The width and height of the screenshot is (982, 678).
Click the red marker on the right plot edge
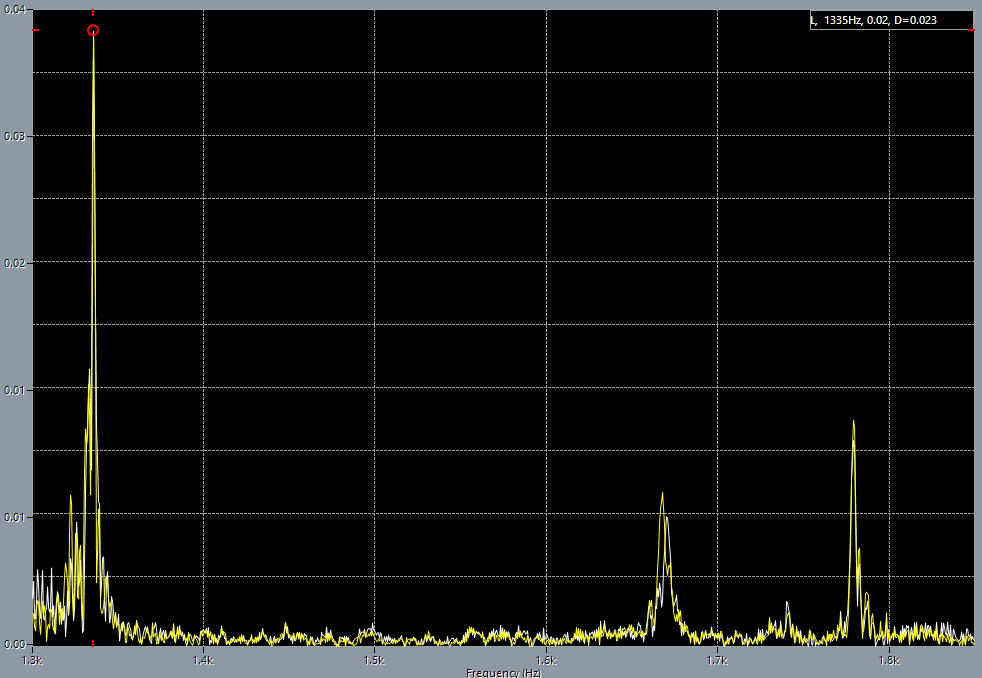tap(972, 31)
